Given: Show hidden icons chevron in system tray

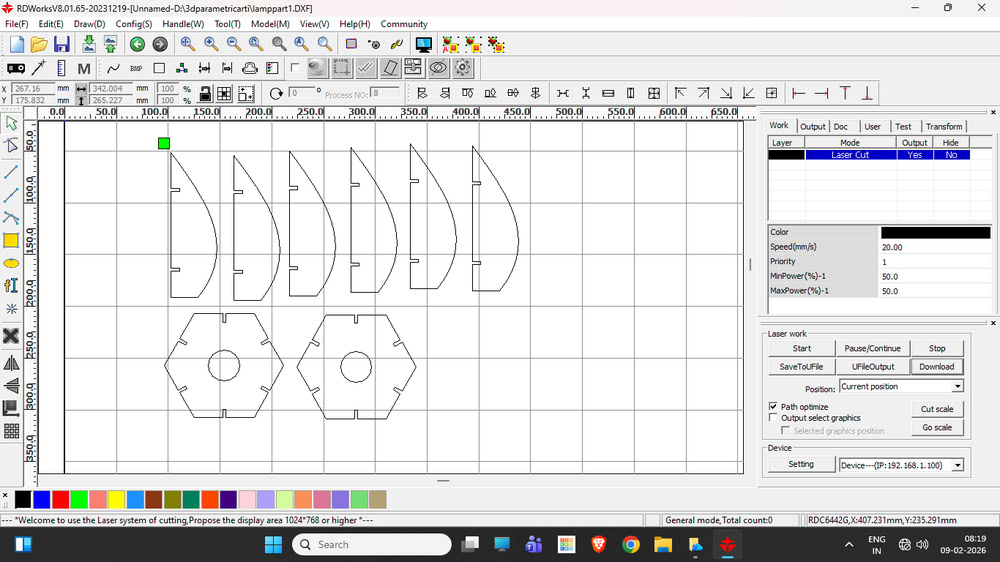Looking at the screenshot, I should tap(849, 545).
